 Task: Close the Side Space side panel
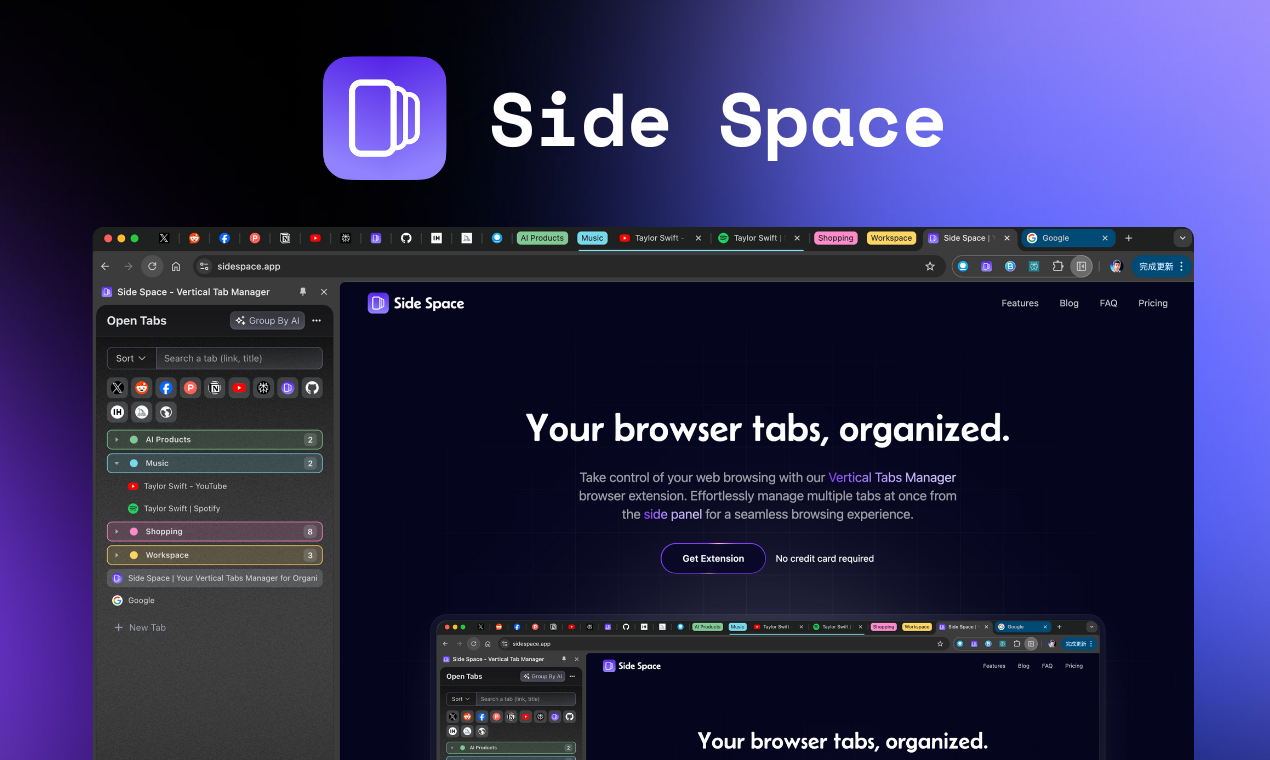[324, 292]
